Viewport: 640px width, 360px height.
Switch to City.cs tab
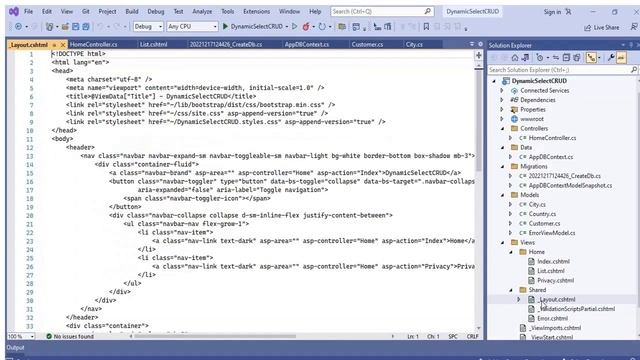pos(414,44)
